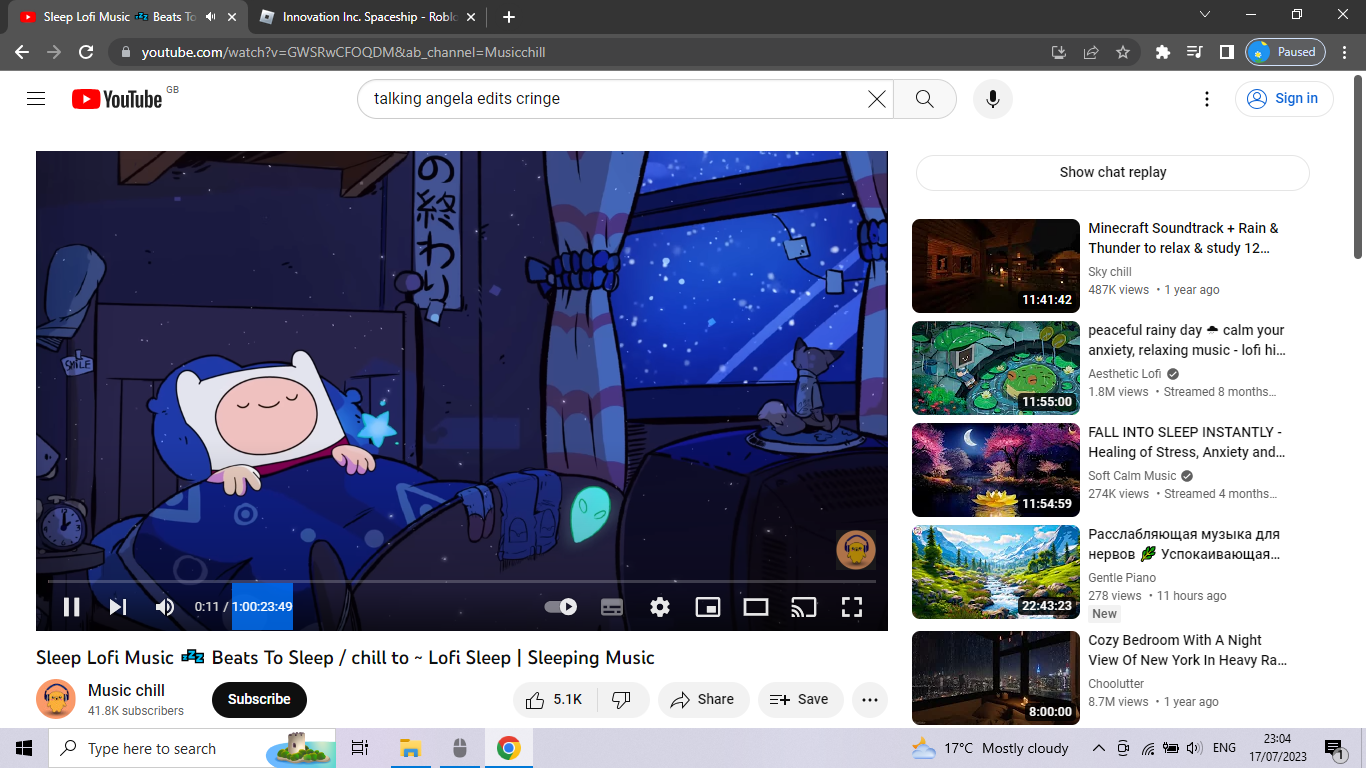Open Windows Start menu
The width and height of the screenshot is (1366, 768).
24,748
